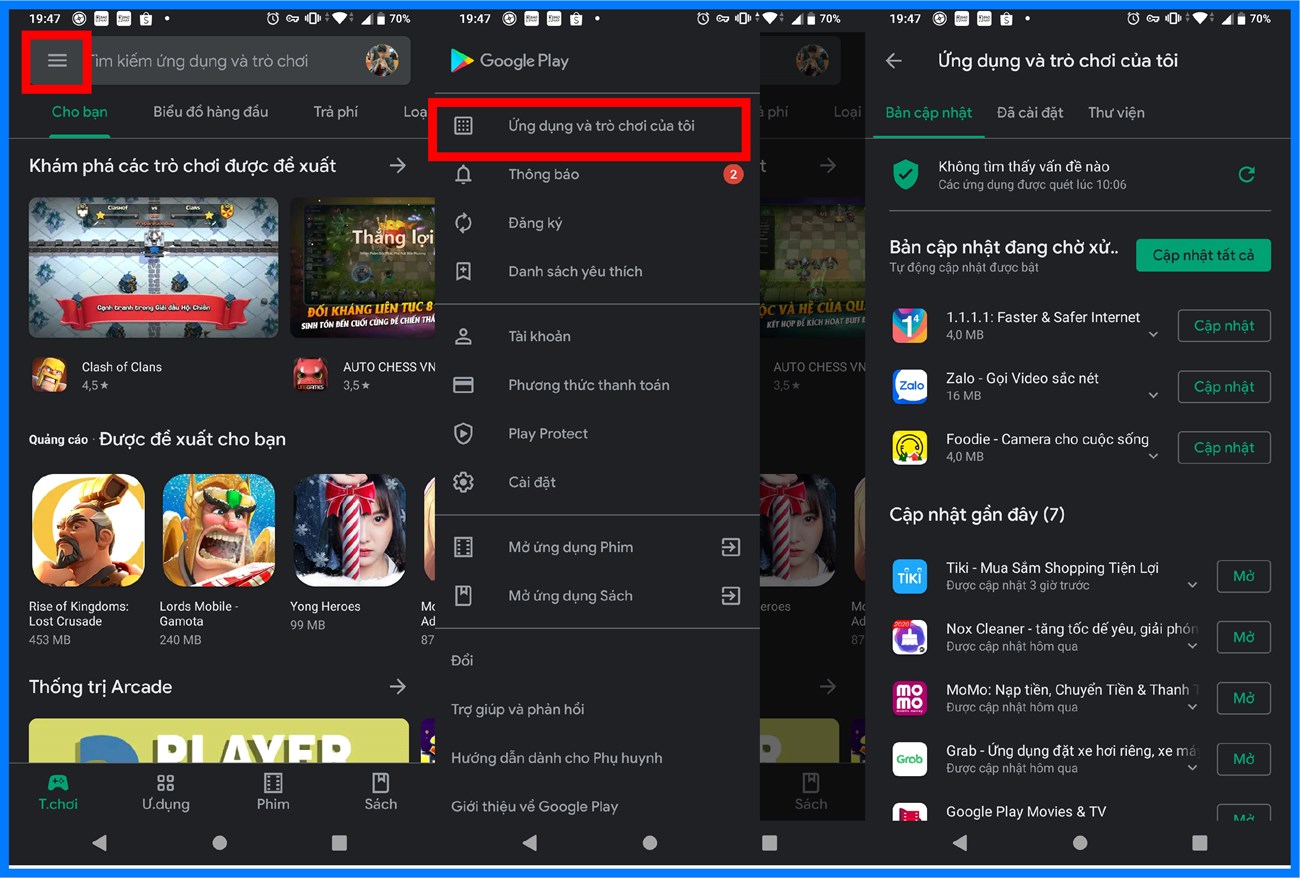Tap the 1.1.1.1 app icon
Viewport: 1300px width, 878px height.
coord(909,326)
